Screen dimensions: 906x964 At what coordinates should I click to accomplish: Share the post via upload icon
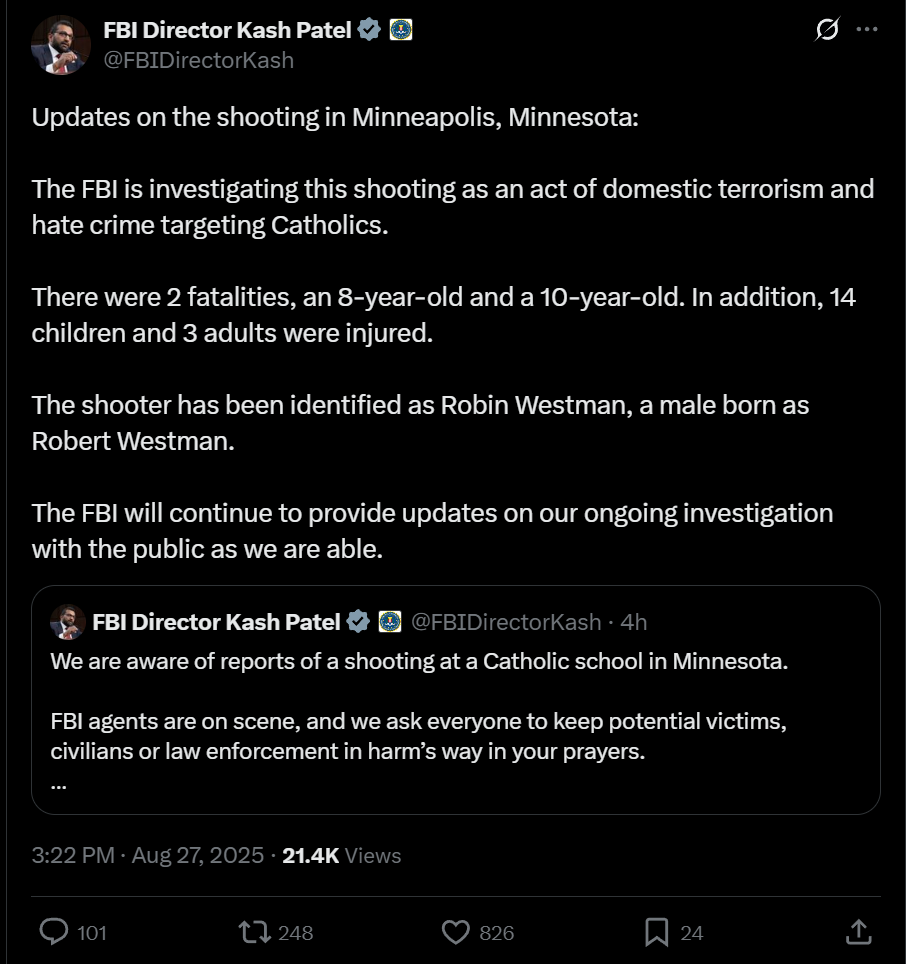[x=858, y=932]
